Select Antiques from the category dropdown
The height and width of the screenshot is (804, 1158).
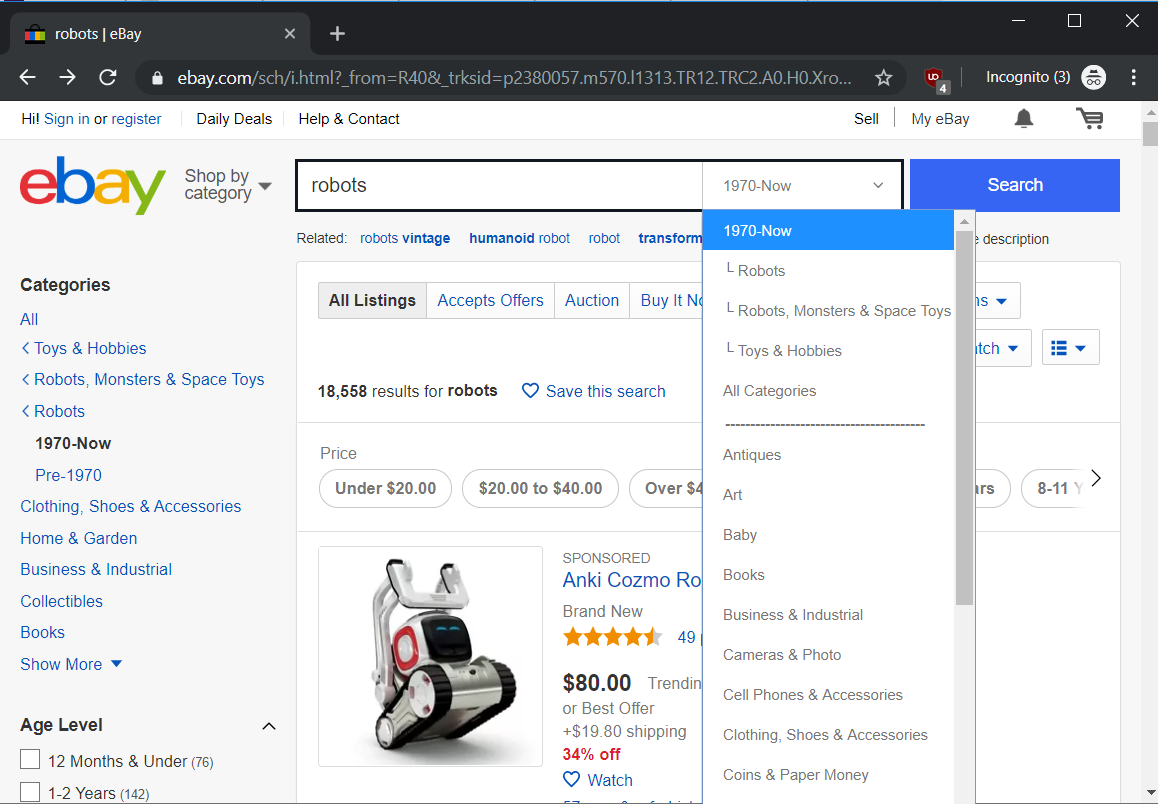pos(752,455)
